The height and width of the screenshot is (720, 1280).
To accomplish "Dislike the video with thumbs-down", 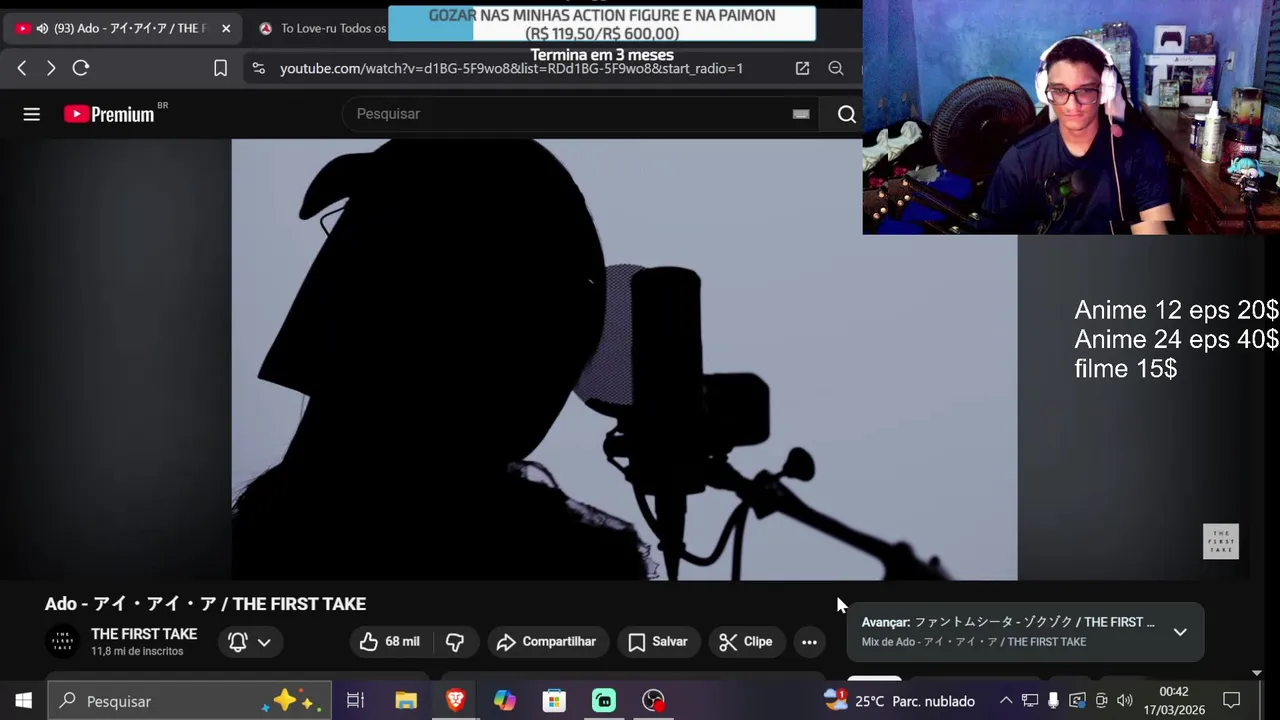I will click(x=455, y=642).
